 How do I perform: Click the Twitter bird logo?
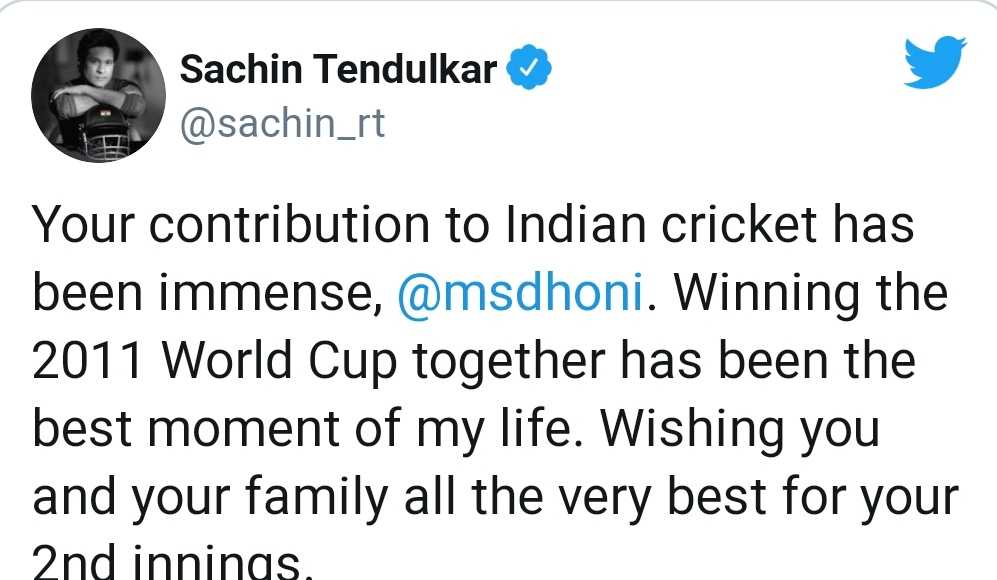(x=935, y=62)
